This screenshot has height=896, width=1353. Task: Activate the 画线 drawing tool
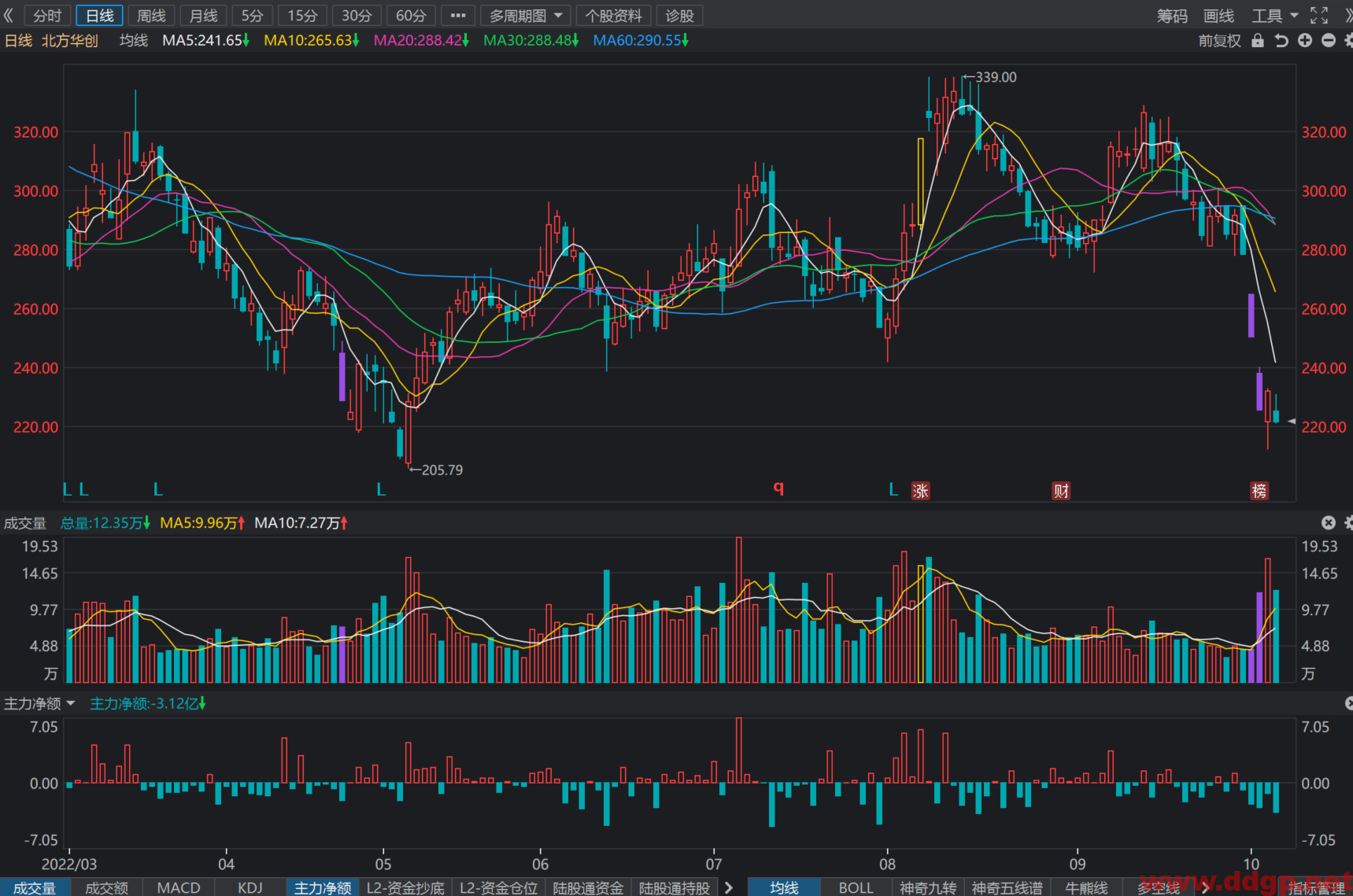tap(1218, 16)
